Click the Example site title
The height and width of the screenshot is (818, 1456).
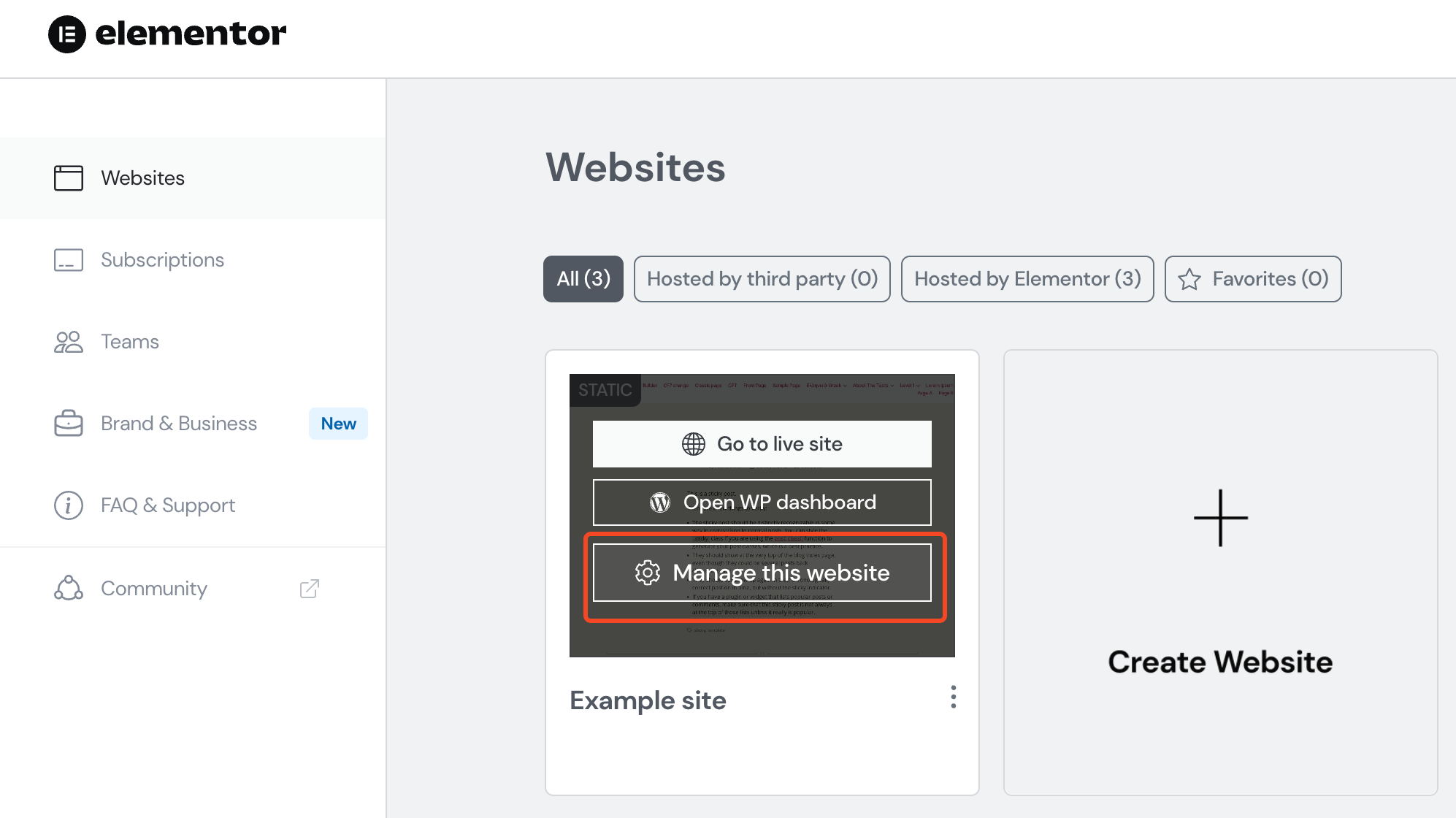click(648, 700)
